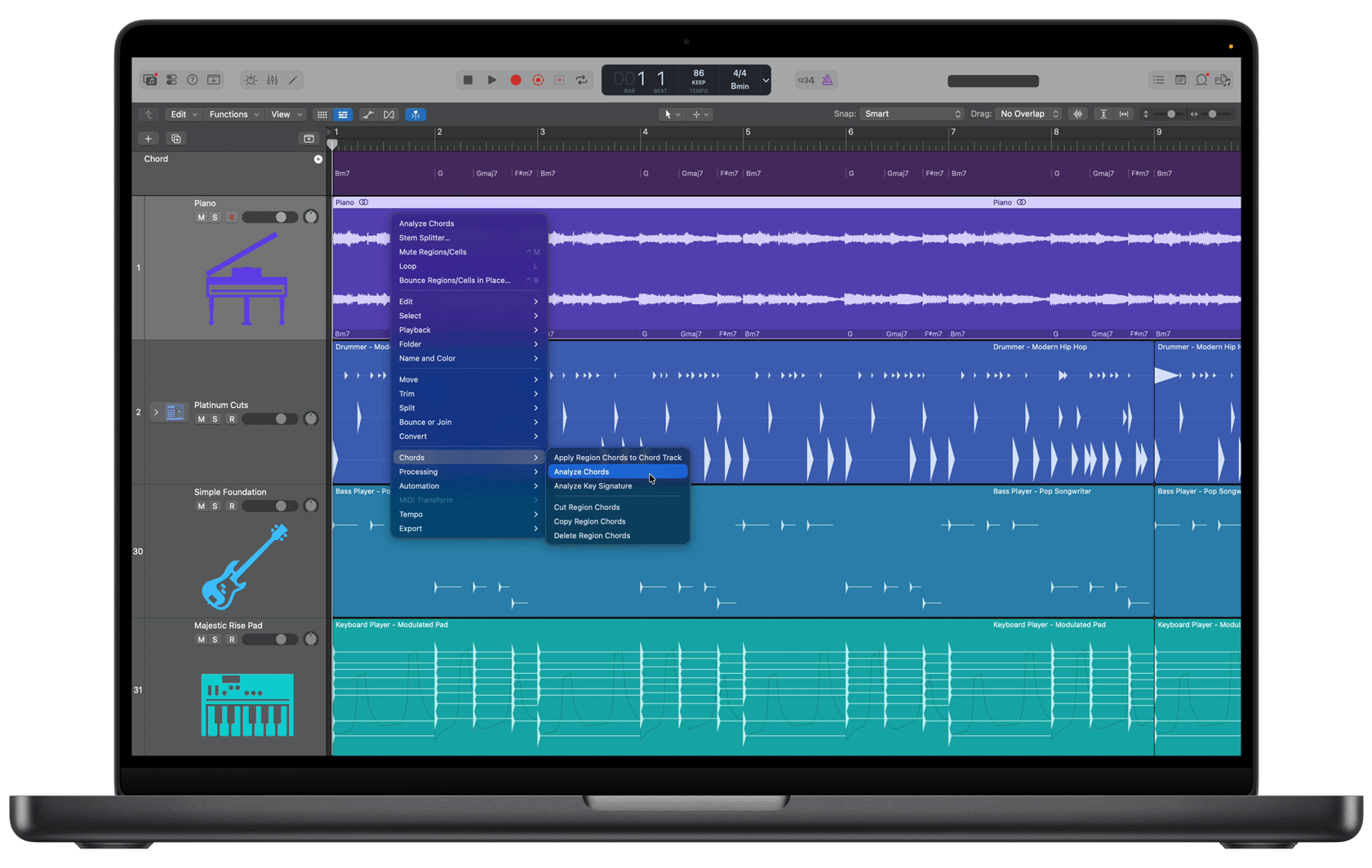Expand the Platinum Cuts track disclosure arrow

[156, 412]
